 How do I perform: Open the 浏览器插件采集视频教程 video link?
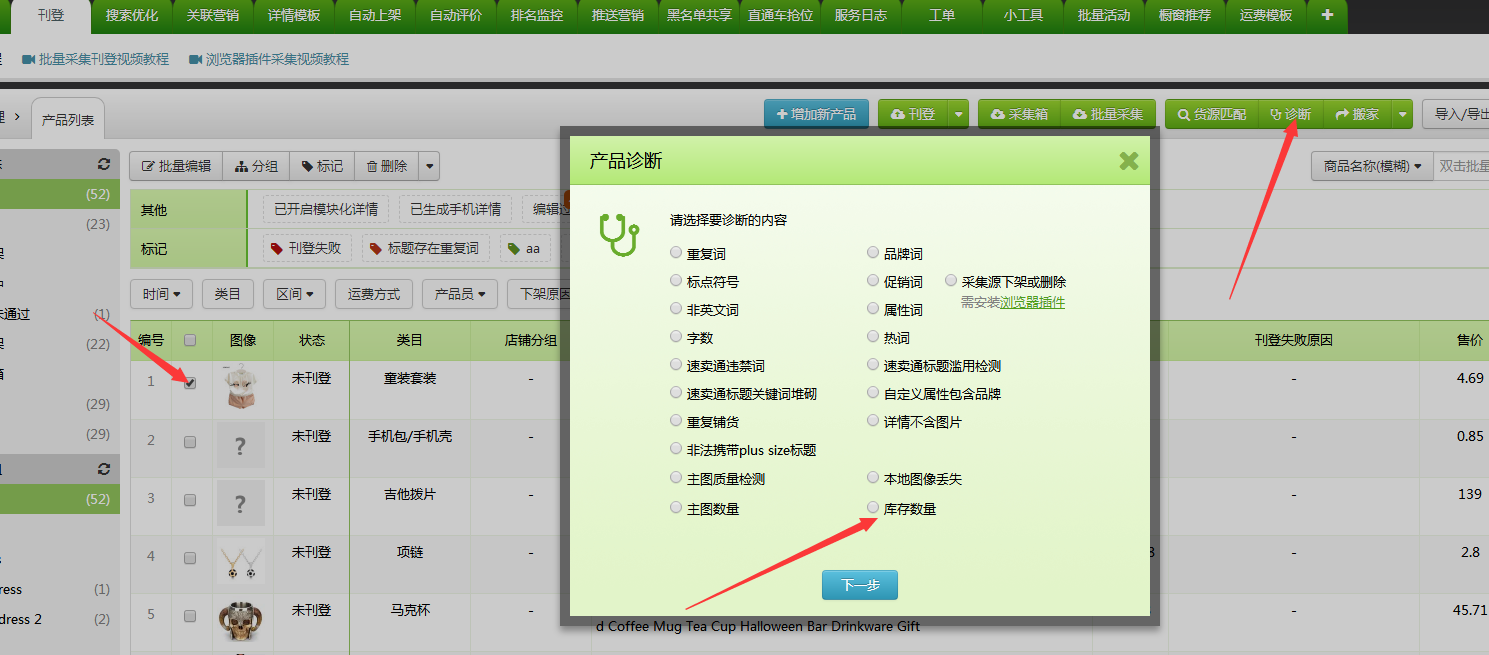[269, 60]
